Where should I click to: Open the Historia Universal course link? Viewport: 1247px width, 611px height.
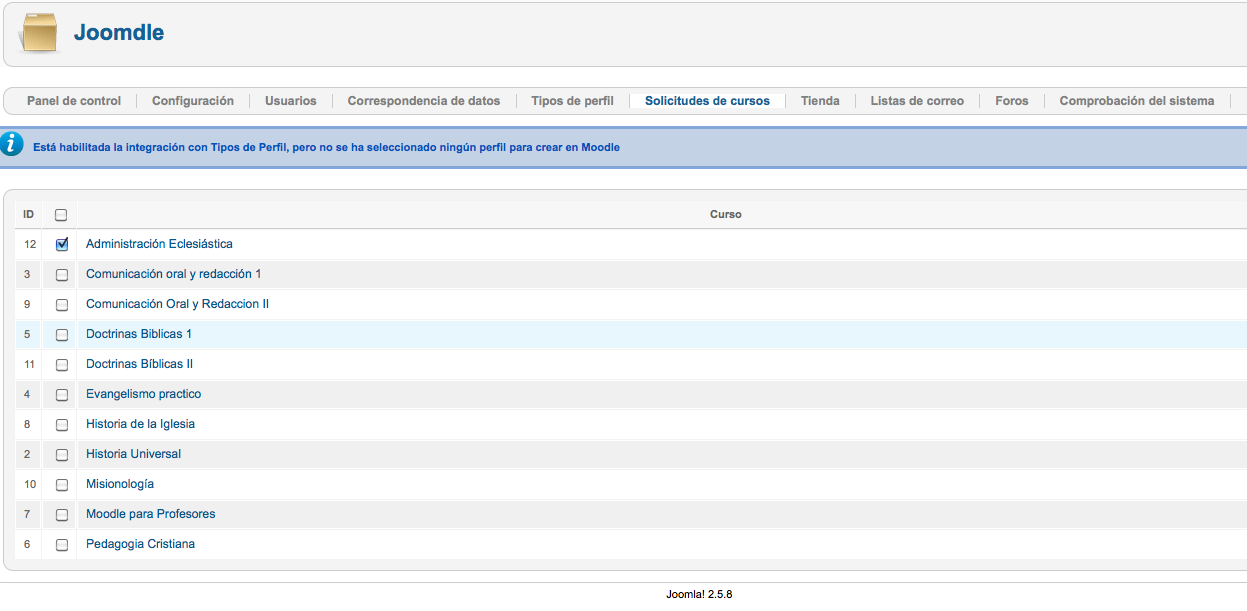[x=133, y=454]
